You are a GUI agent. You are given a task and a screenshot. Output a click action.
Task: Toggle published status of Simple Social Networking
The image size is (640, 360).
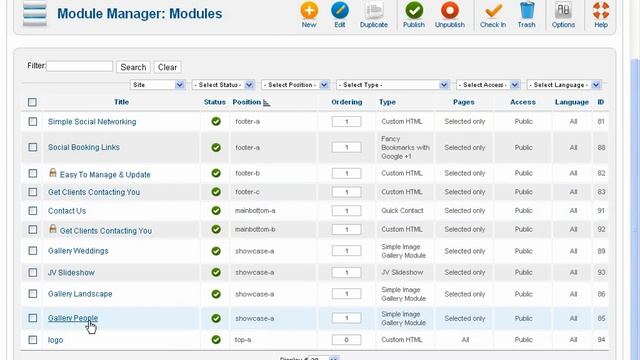[x=216, y=121]
